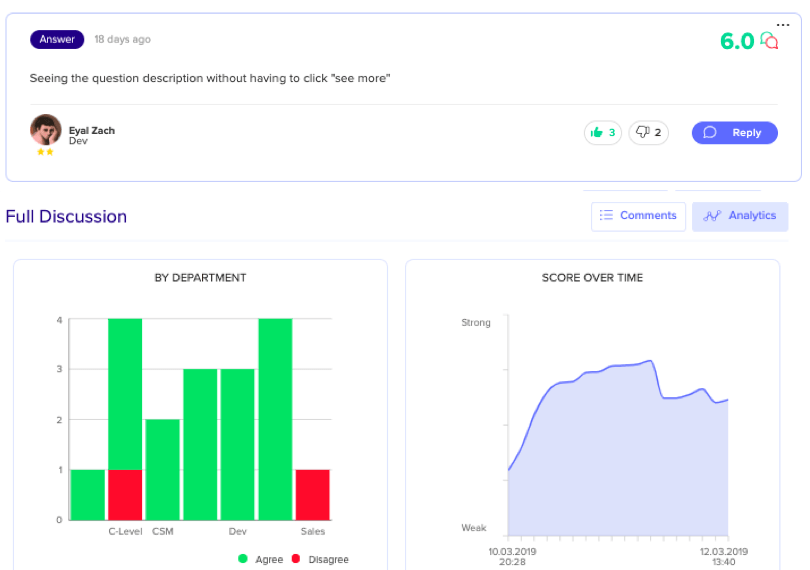Click the Full Discussion heading

[66, 217]
